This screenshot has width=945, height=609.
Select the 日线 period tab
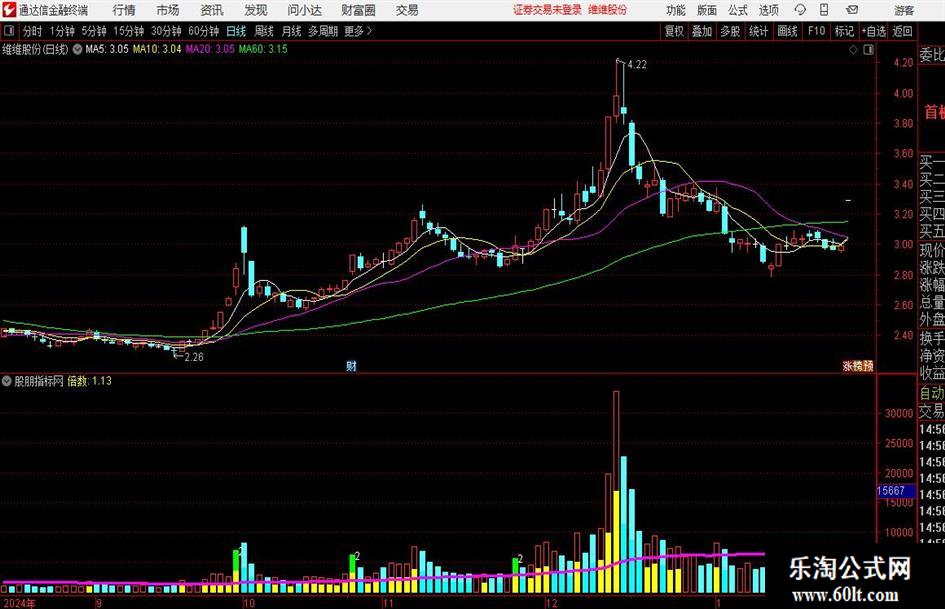pyautogui.click(x=236, y=31)
